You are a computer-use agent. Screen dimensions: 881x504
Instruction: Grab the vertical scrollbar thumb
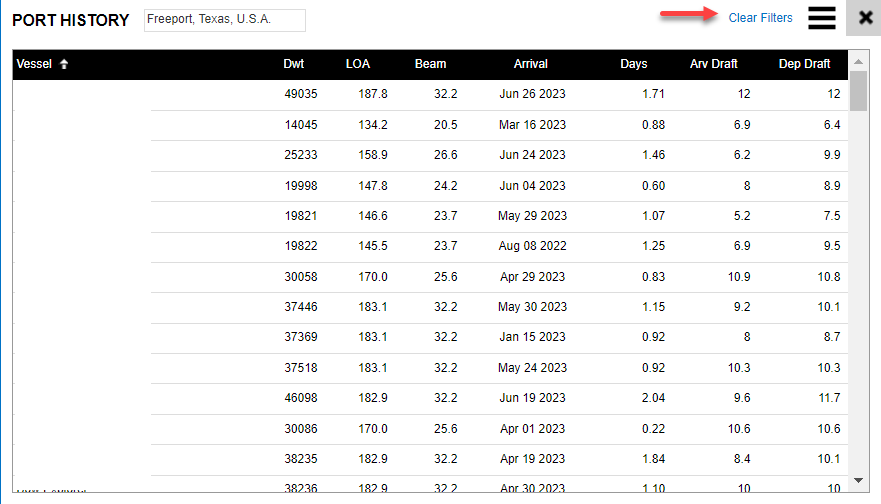[858, 91]
